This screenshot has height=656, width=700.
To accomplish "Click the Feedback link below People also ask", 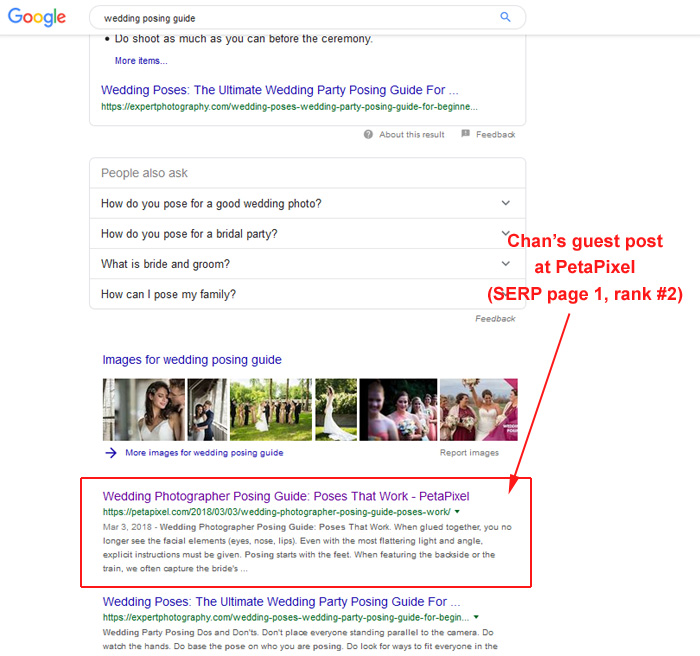I will tap(495, 319).
